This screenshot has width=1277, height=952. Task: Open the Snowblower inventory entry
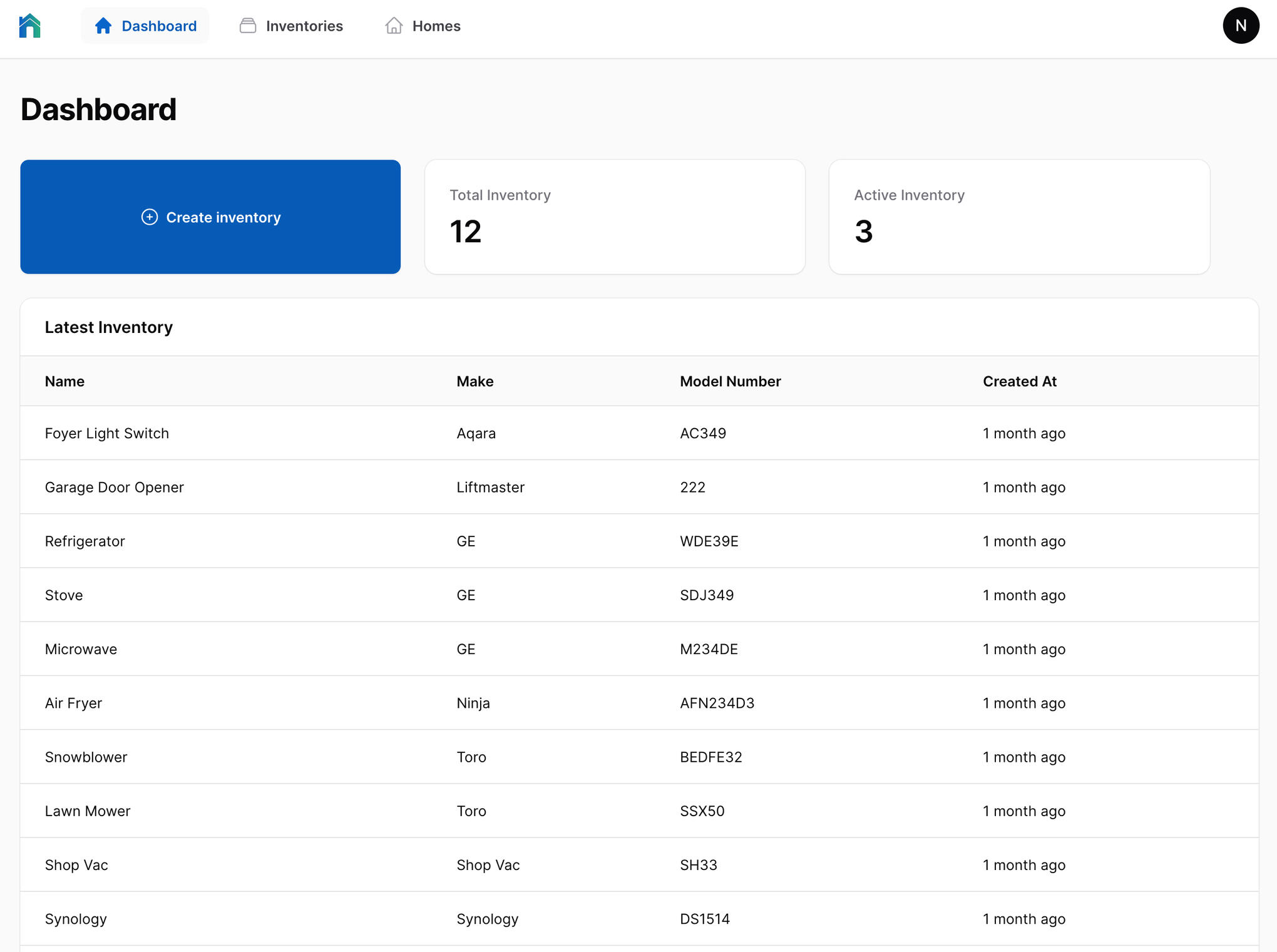86,757
